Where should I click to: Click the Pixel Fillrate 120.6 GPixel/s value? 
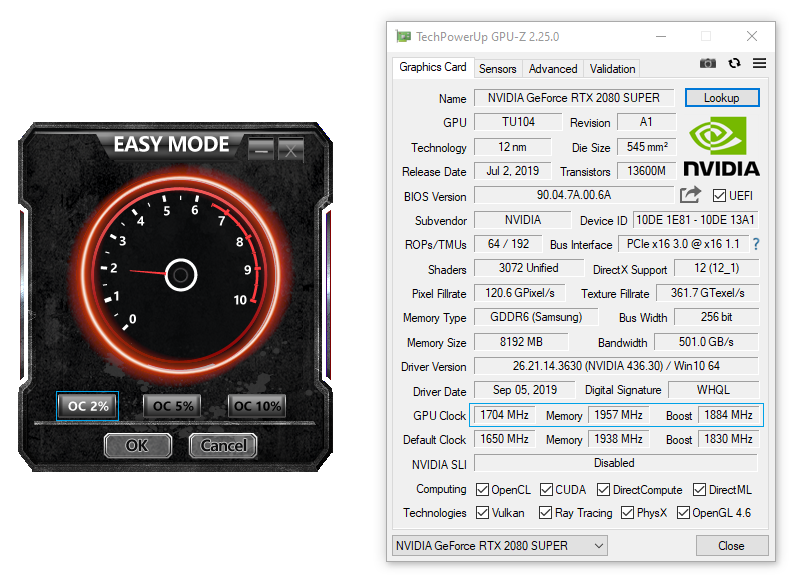[520, 293]
